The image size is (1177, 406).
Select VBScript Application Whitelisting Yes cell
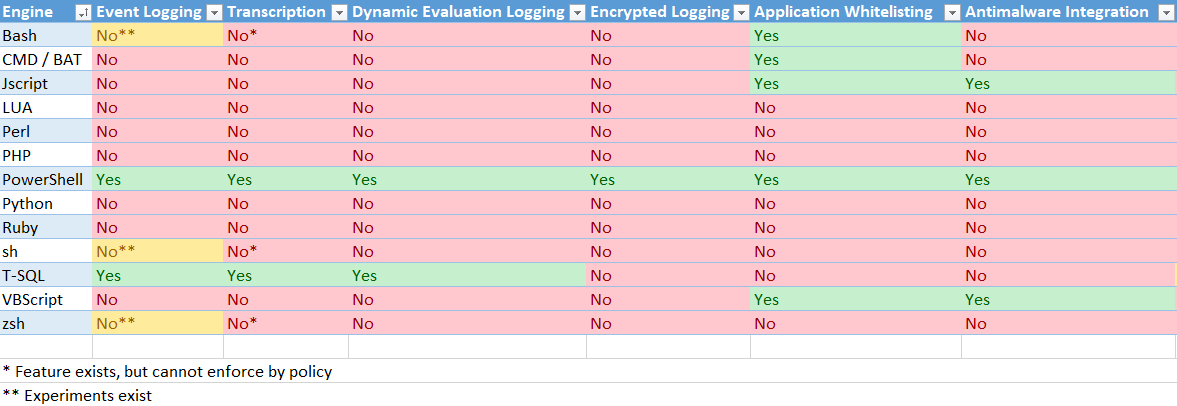coord(856,299)
